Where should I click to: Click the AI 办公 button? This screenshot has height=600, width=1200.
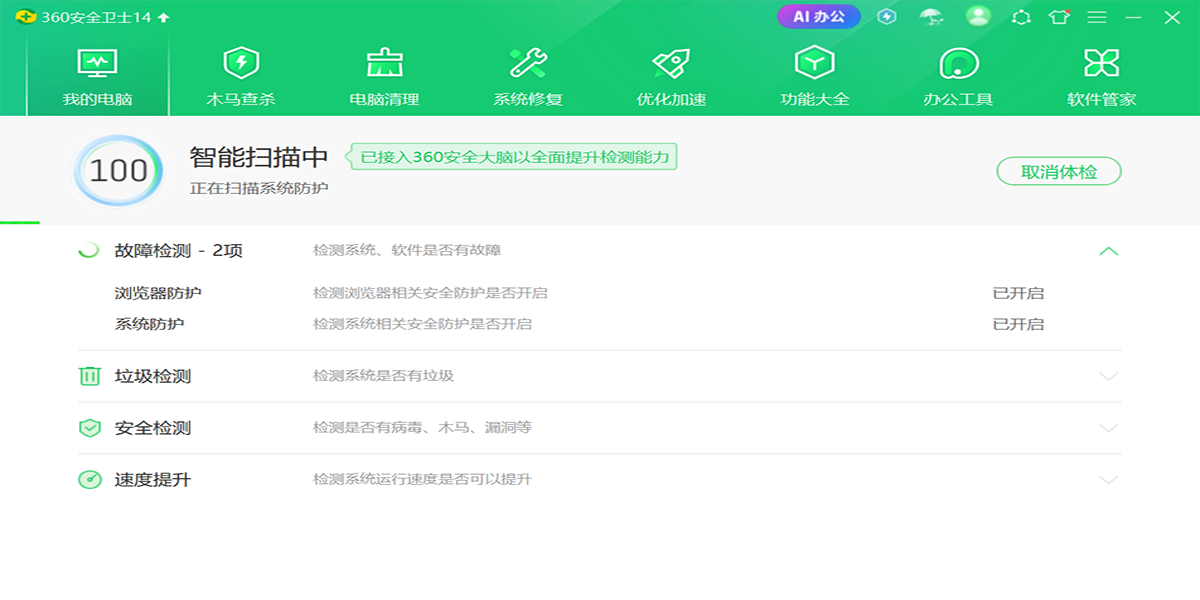pos(819,16)
